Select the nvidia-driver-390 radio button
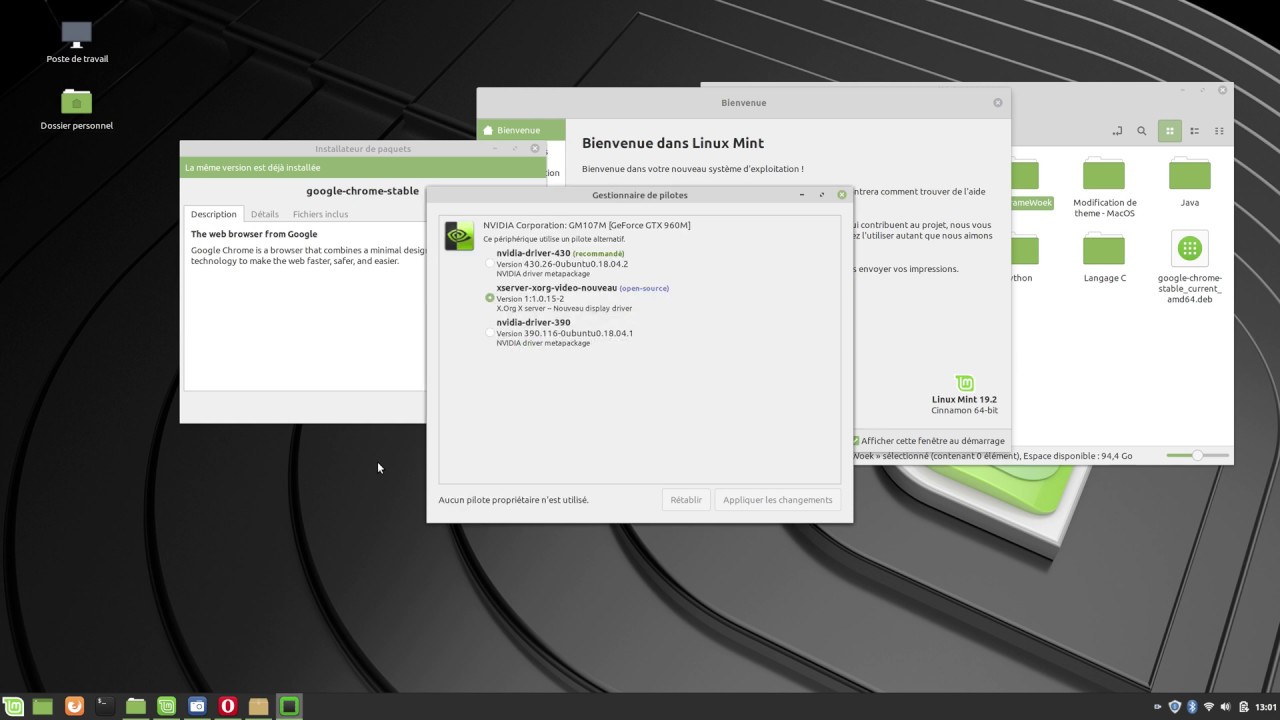Image resolution: width=1280 pixels, height=720 pixels. click(490, 333)
